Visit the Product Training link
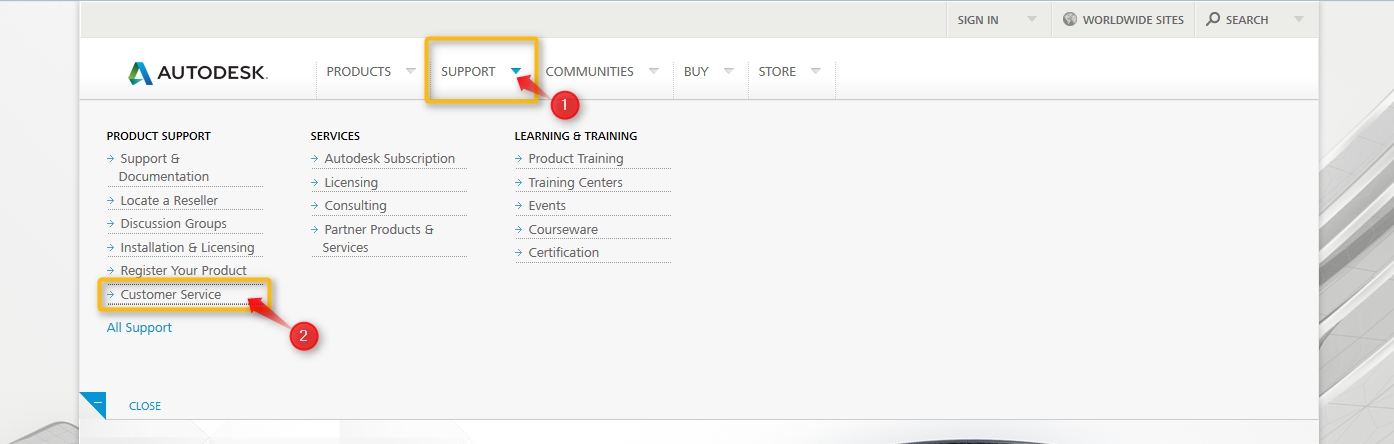This screenshot has width=1394, height=444. click(575, 159)
